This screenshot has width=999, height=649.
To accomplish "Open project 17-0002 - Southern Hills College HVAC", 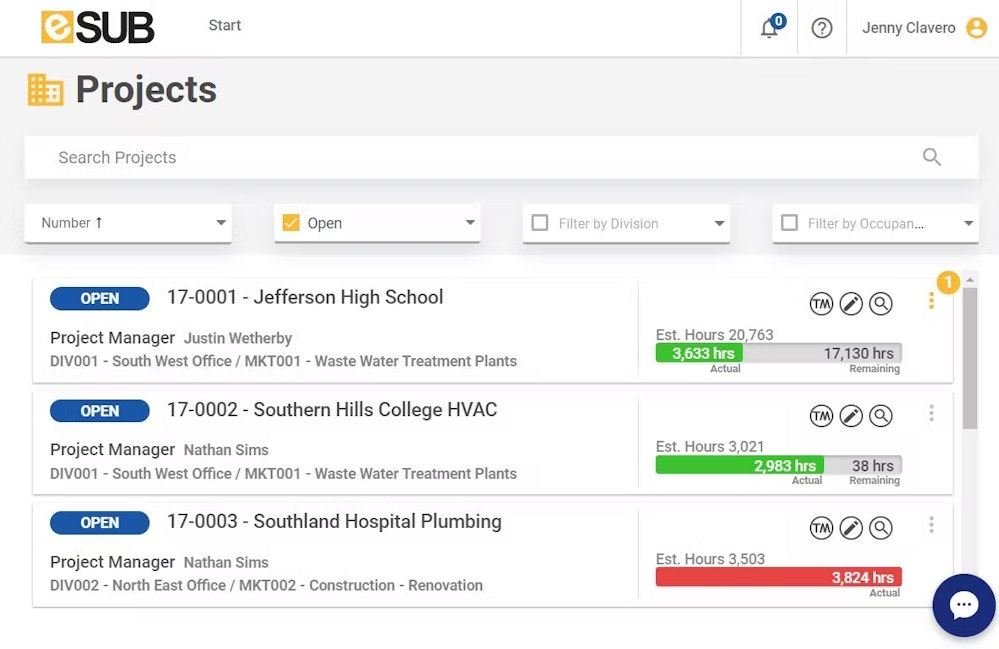I will (331, 410).
